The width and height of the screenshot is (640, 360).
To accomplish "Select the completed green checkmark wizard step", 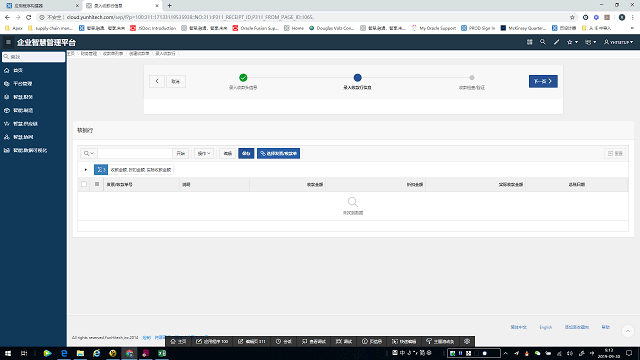I will pyautogui.click(x=243, y=78).
